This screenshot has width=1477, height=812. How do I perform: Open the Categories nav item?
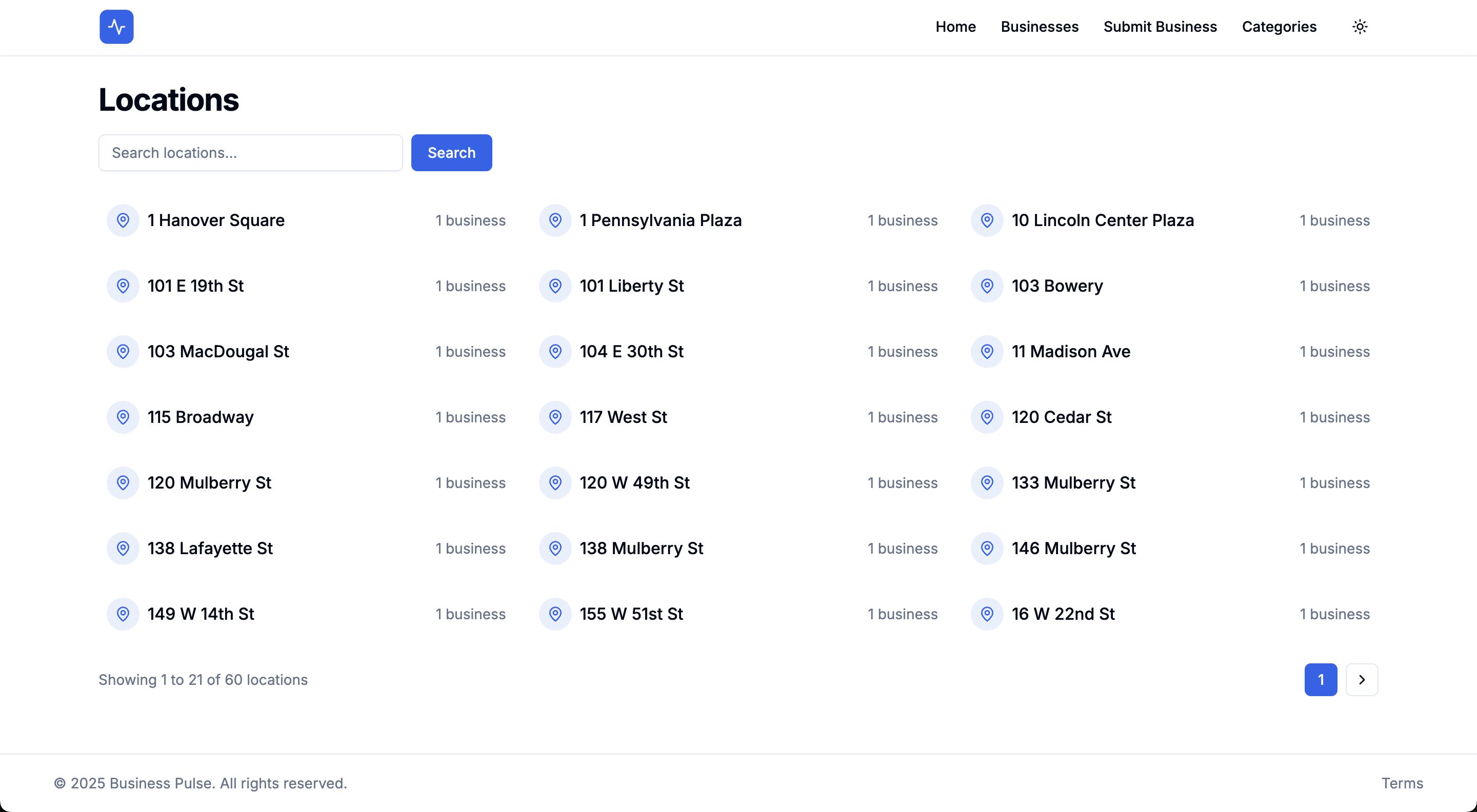(1279, 27)
